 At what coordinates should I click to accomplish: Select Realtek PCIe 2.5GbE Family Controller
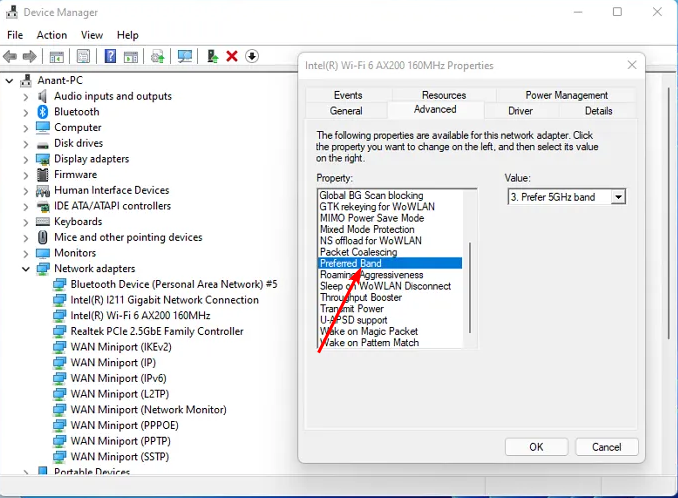click(157, 332)
